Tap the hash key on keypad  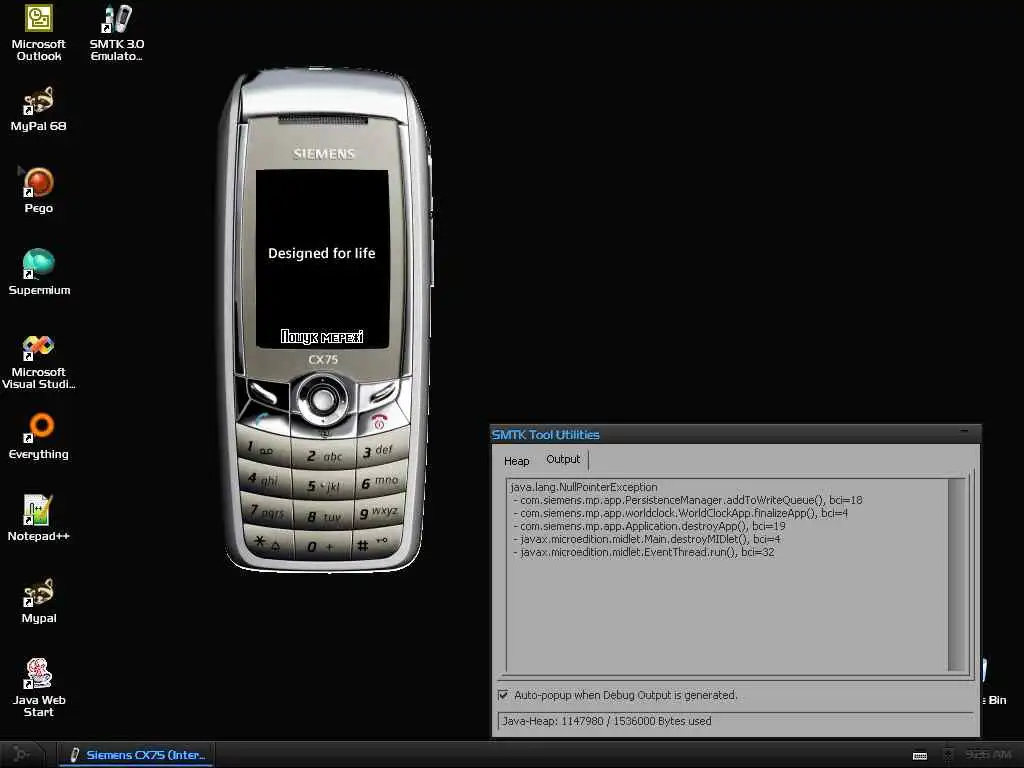coord(377,543)
